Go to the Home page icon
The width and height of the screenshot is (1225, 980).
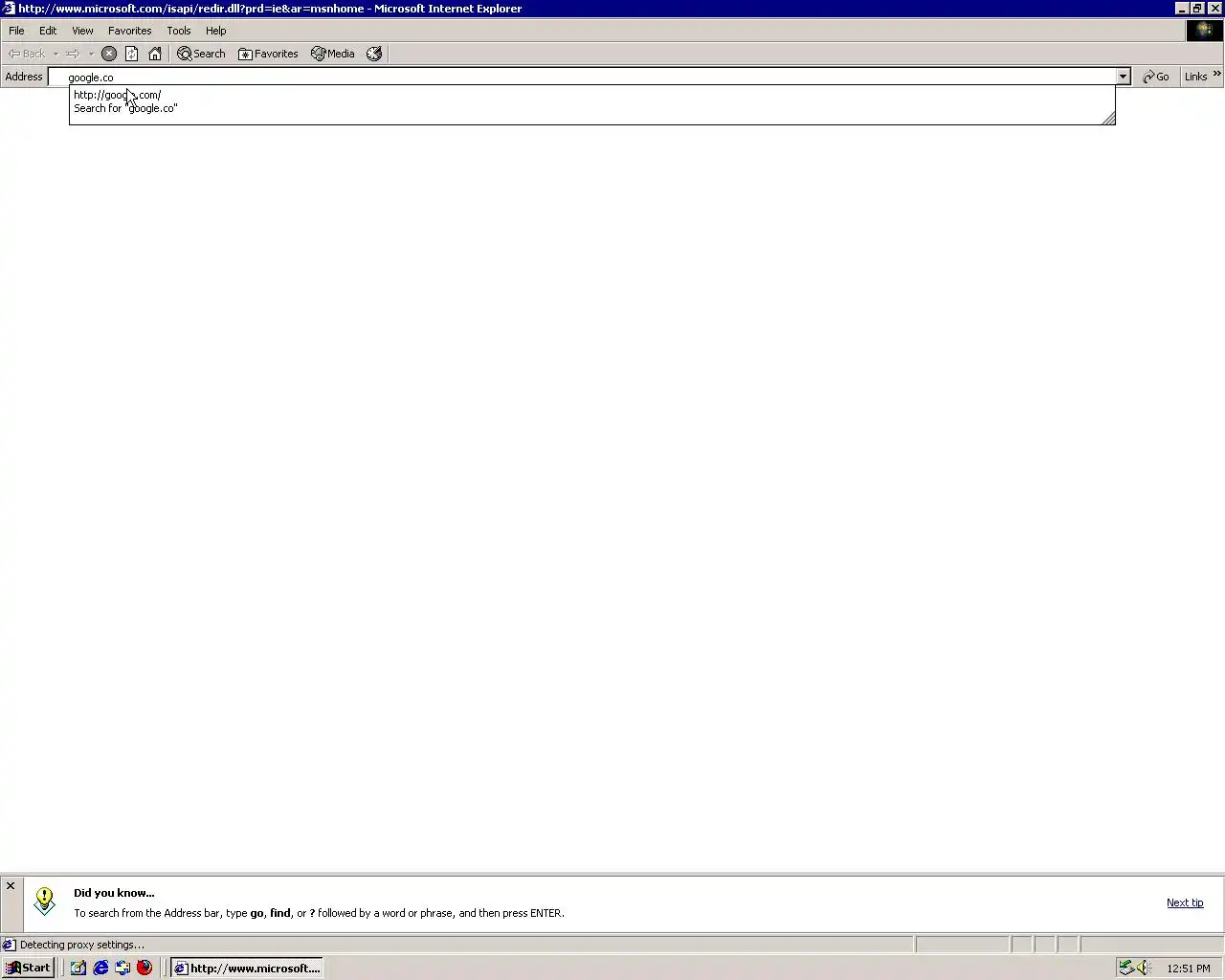click(x=155, y=54)
